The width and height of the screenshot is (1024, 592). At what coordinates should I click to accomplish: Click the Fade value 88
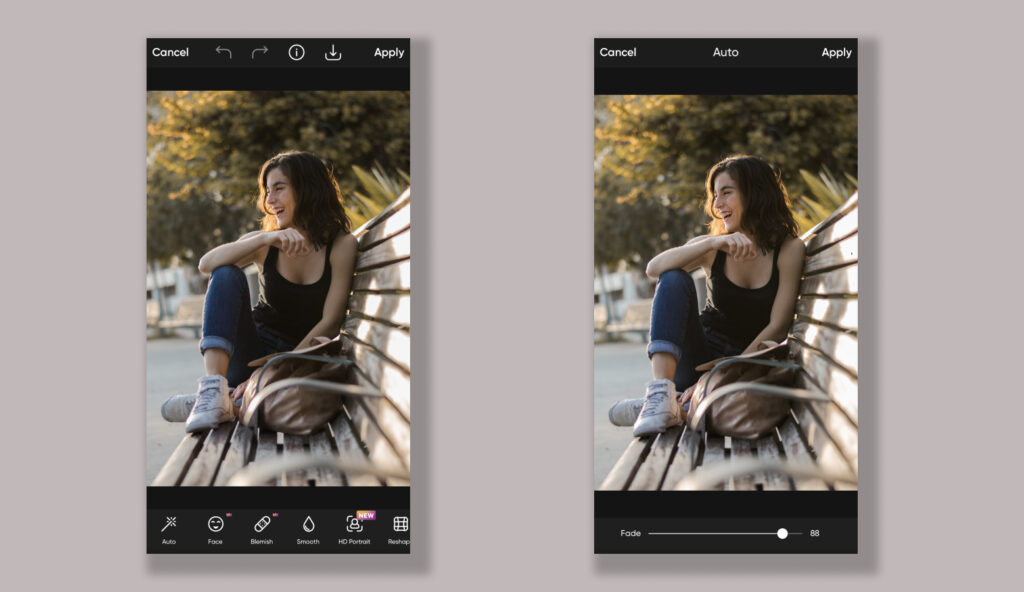click(815, 533)
